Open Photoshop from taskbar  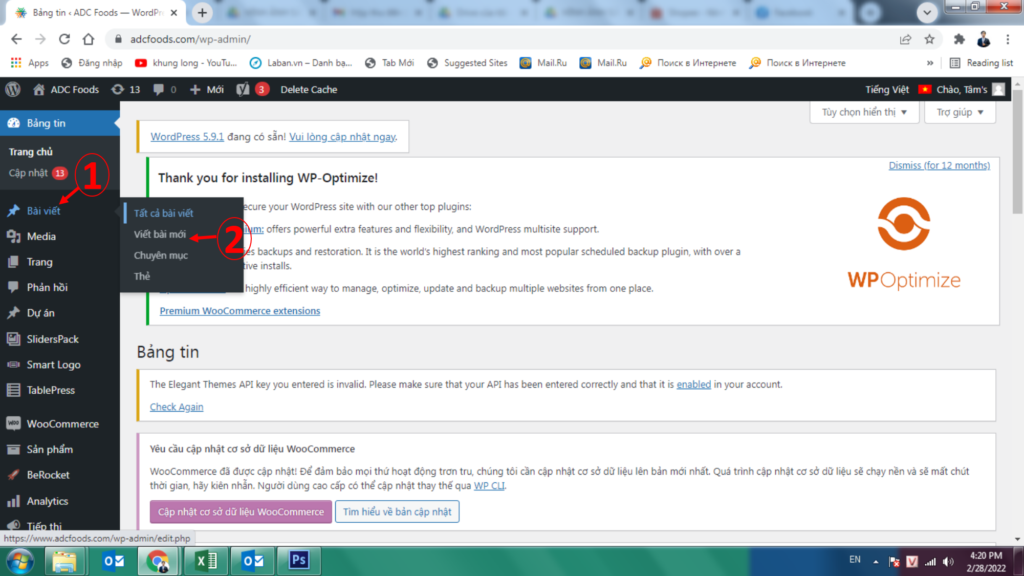298,561
